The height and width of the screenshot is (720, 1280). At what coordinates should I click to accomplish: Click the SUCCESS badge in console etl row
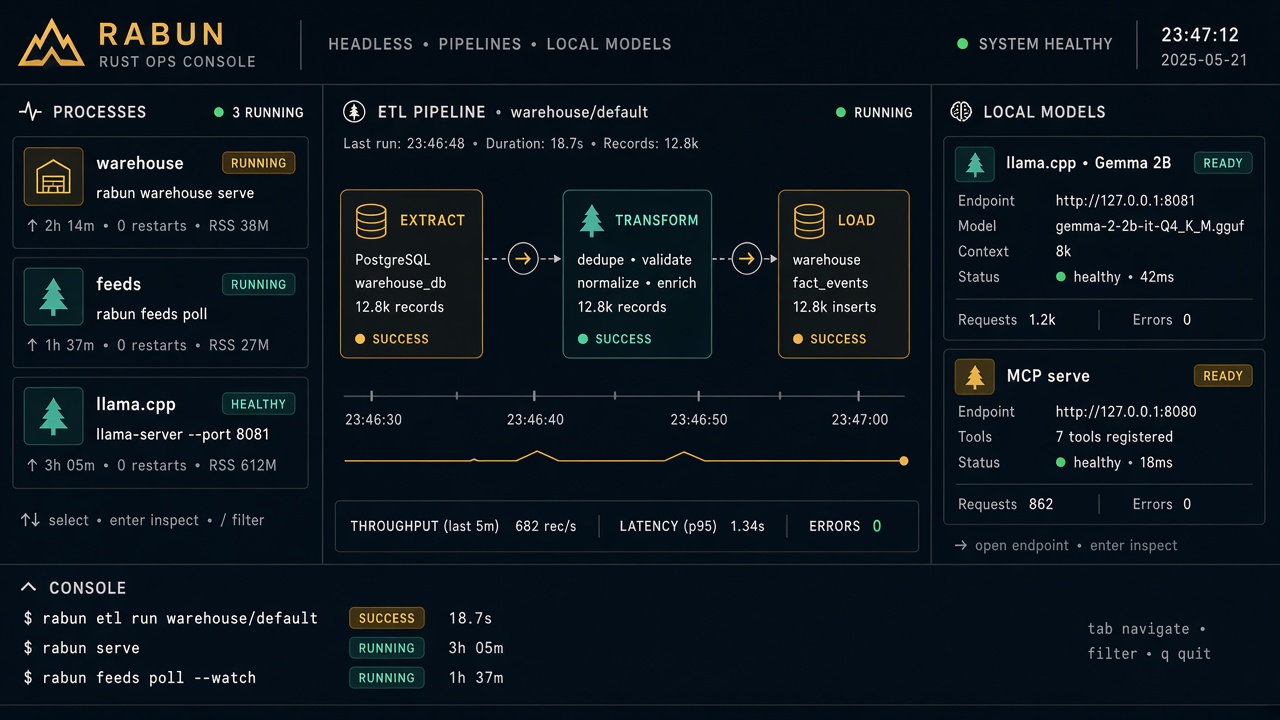pyautogui.click(x=387, y=618)
